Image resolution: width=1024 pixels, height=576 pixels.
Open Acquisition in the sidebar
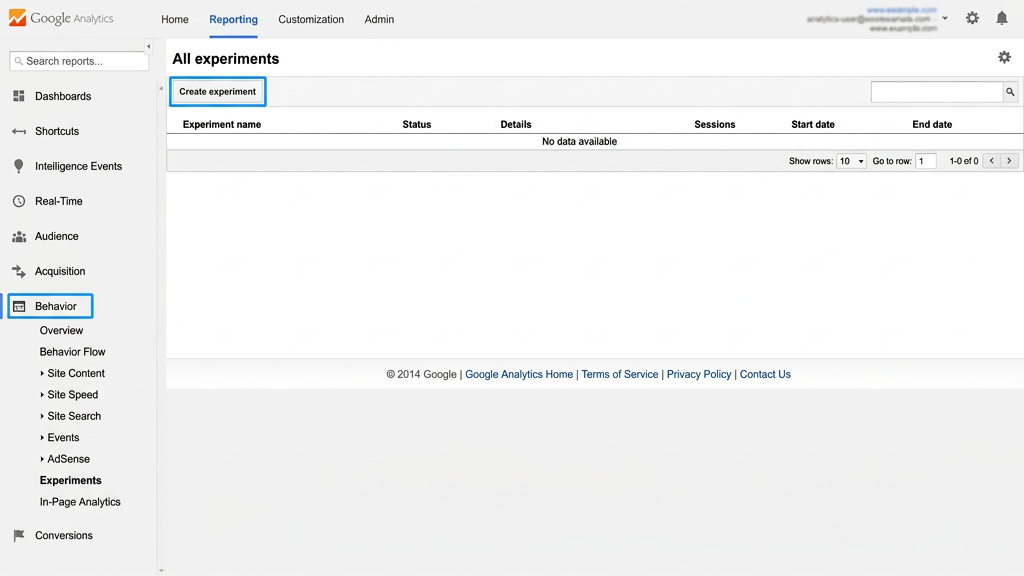(60, 272)
